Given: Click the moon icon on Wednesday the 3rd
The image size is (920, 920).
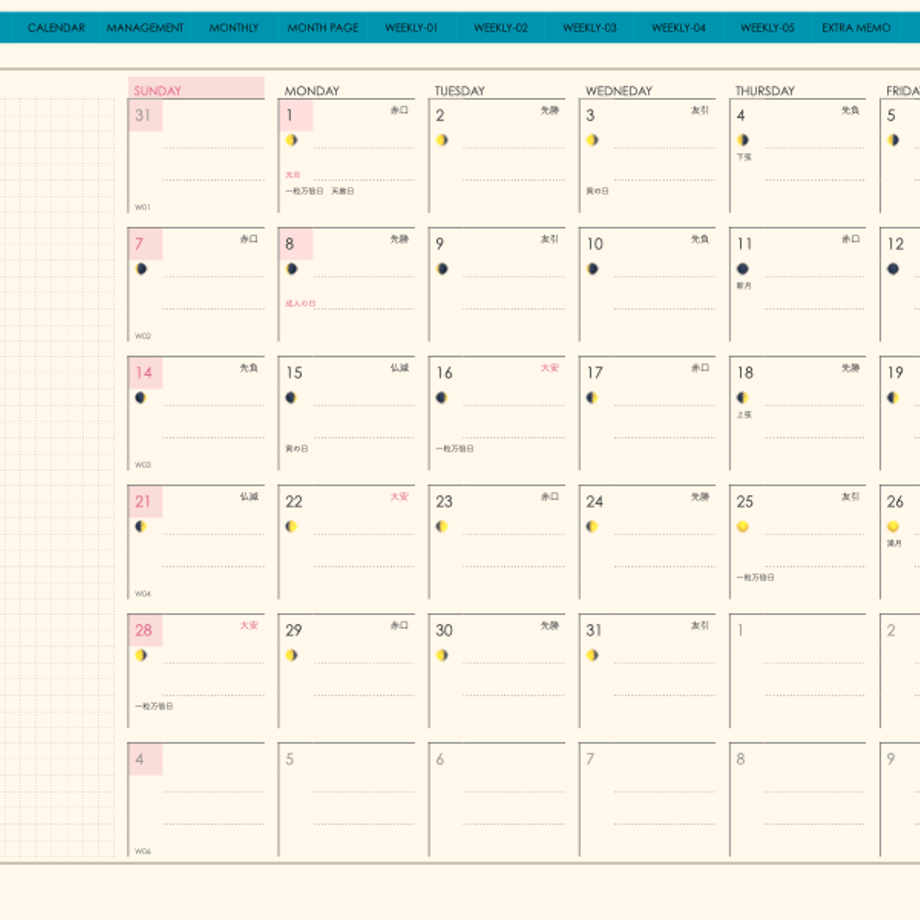Looking at the screenshot, I should pos(593,140).
